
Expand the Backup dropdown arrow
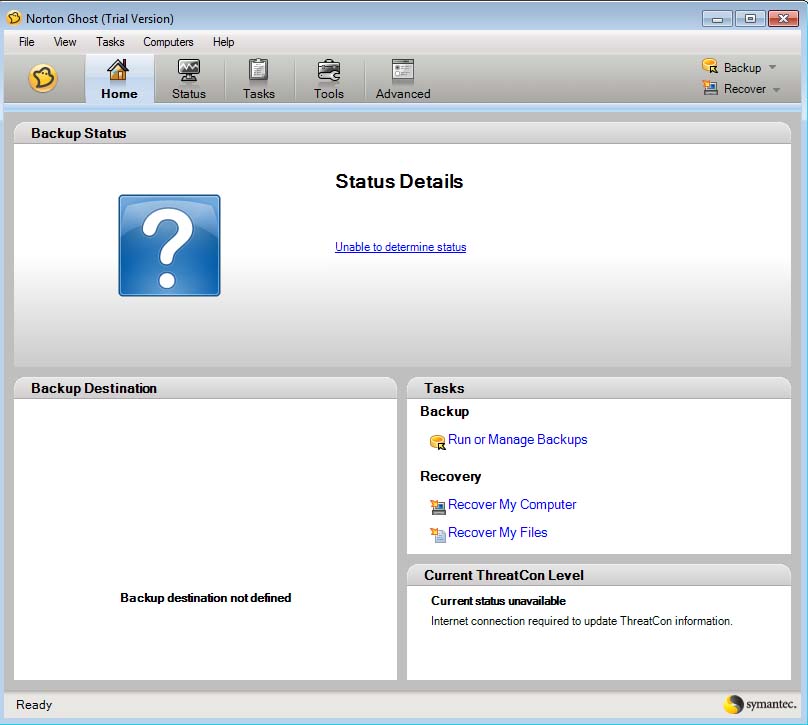point(772,67)
